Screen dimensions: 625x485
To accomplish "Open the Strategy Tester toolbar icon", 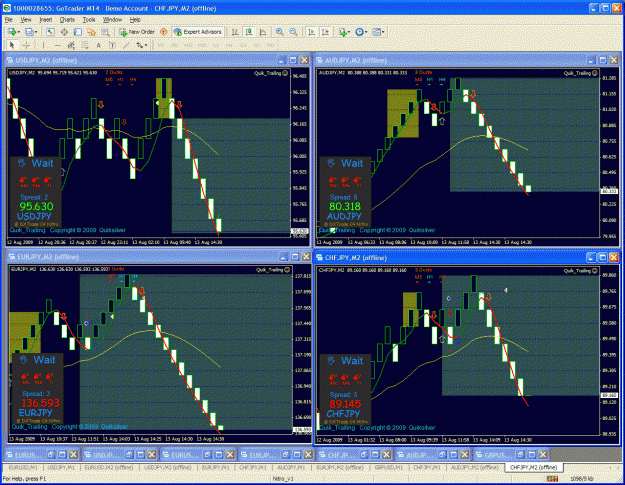I will [105, 32].
